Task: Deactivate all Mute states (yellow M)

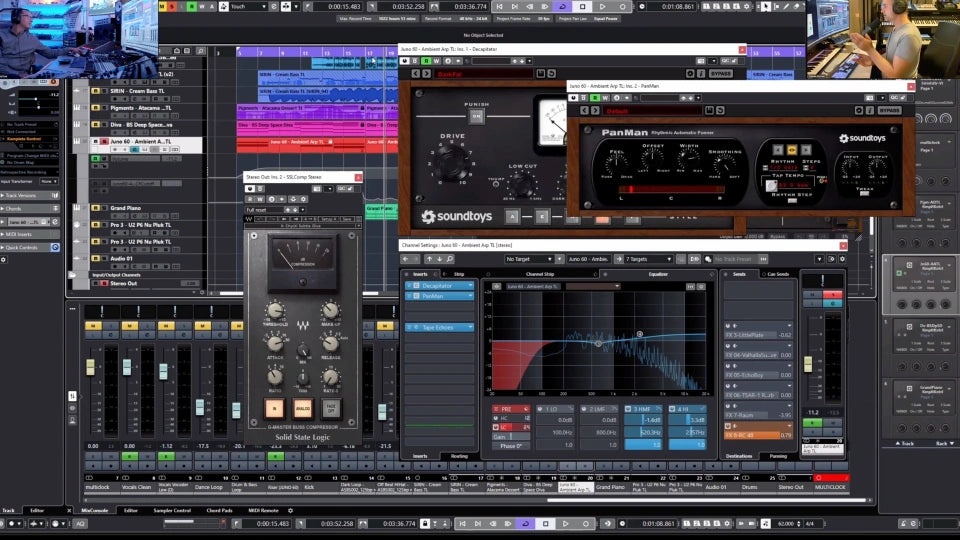Action: coord(162,6)
